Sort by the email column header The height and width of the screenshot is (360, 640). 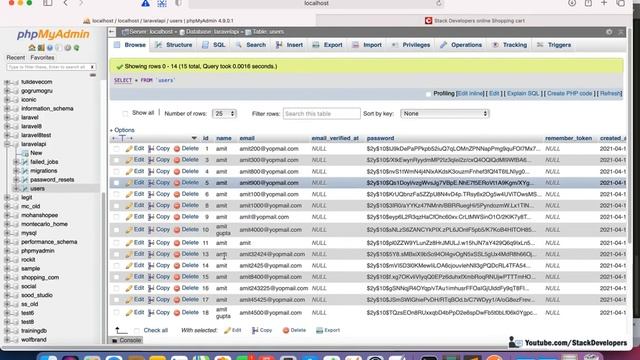pos(247,138)
